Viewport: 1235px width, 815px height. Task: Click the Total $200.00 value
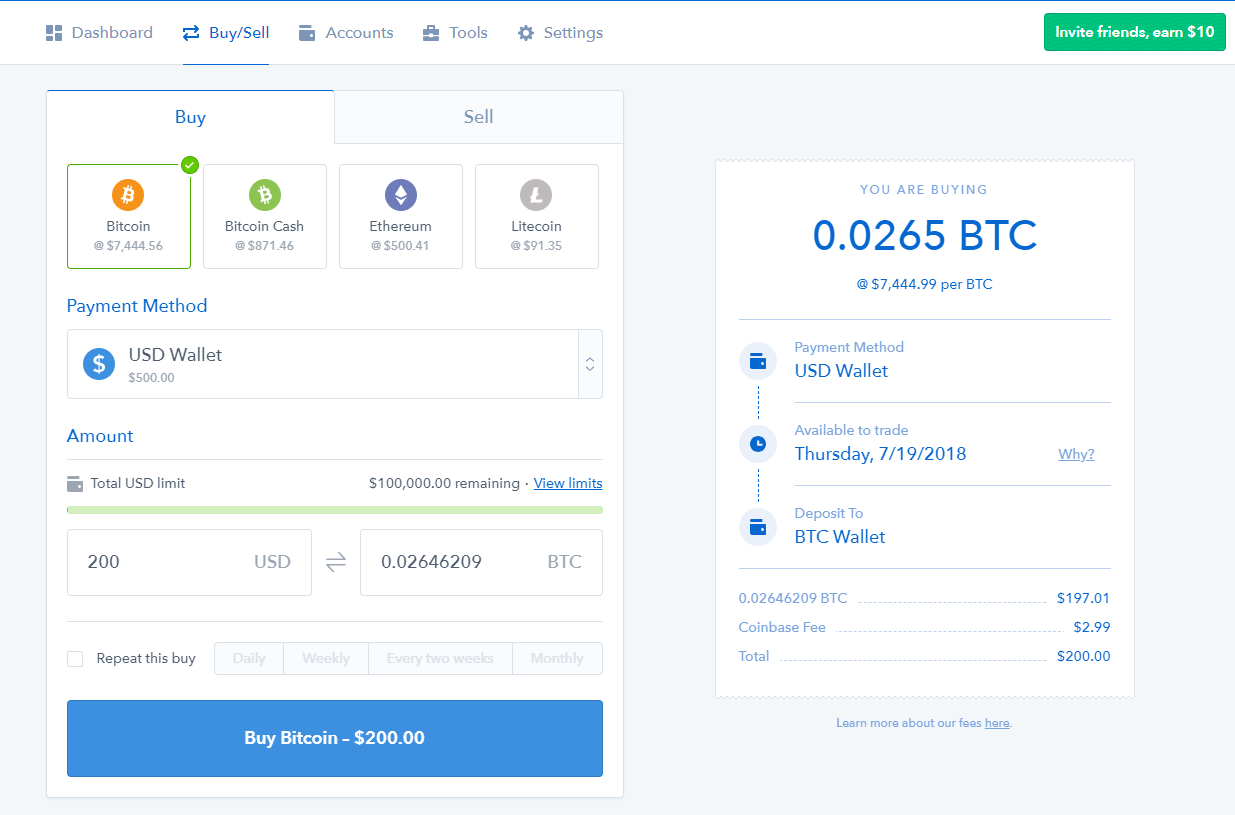coord(1084,657)
